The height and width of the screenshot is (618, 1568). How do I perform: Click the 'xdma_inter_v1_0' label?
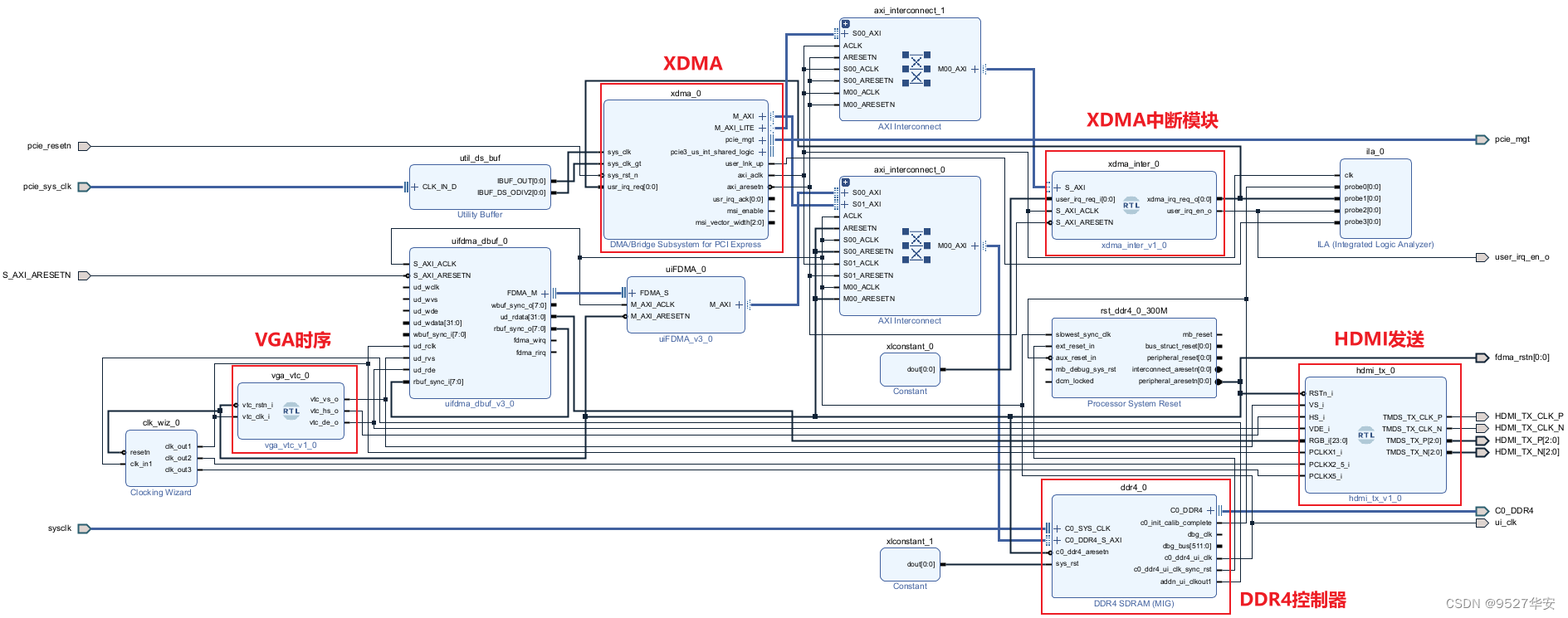click(1134, 246)
